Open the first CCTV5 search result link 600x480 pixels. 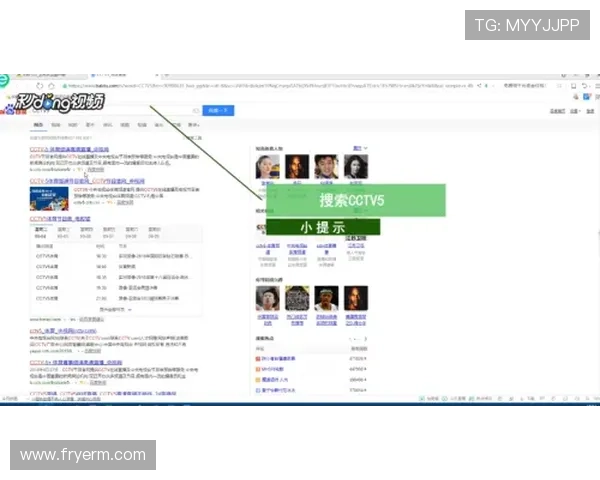[x=70, y=147]
